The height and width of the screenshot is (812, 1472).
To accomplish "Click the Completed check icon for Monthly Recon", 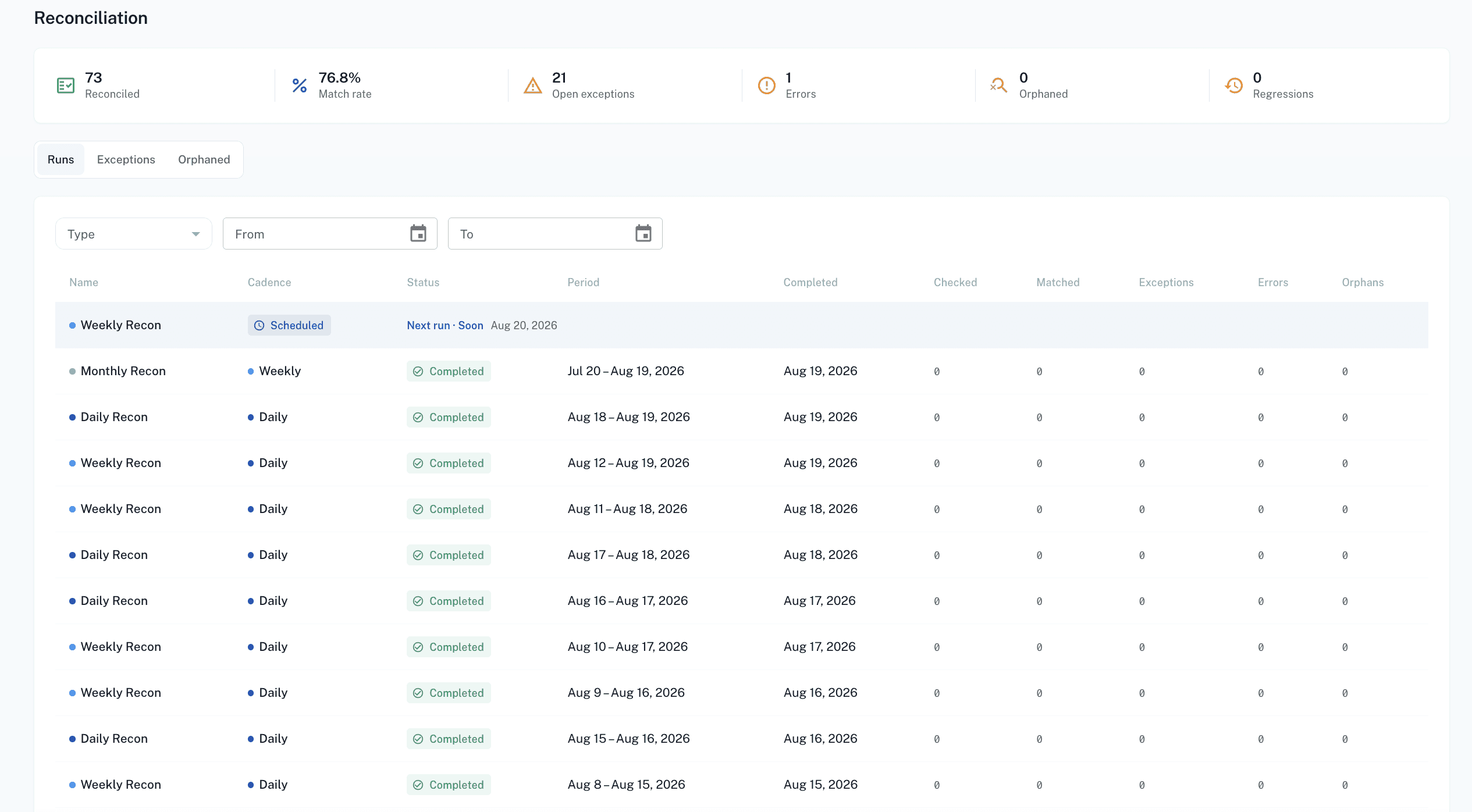I will click(x=418, y=372).
